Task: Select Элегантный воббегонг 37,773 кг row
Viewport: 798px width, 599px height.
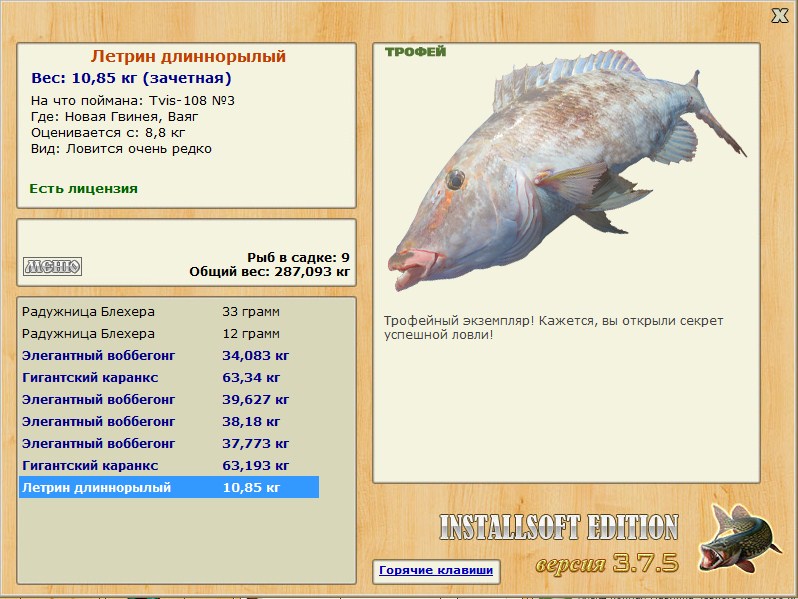Action: pyautogui.click(x=169, y=444)
